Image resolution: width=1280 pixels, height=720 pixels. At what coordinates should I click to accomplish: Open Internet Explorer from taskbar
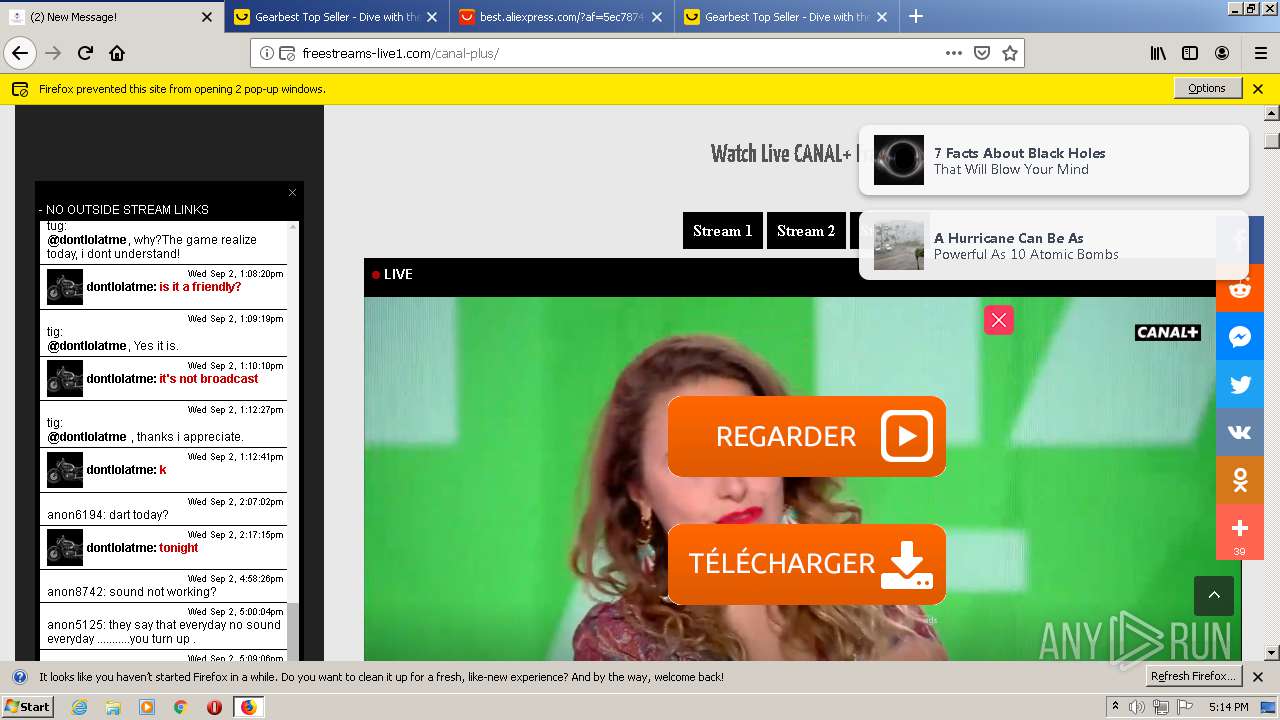(x=80, y=707)
